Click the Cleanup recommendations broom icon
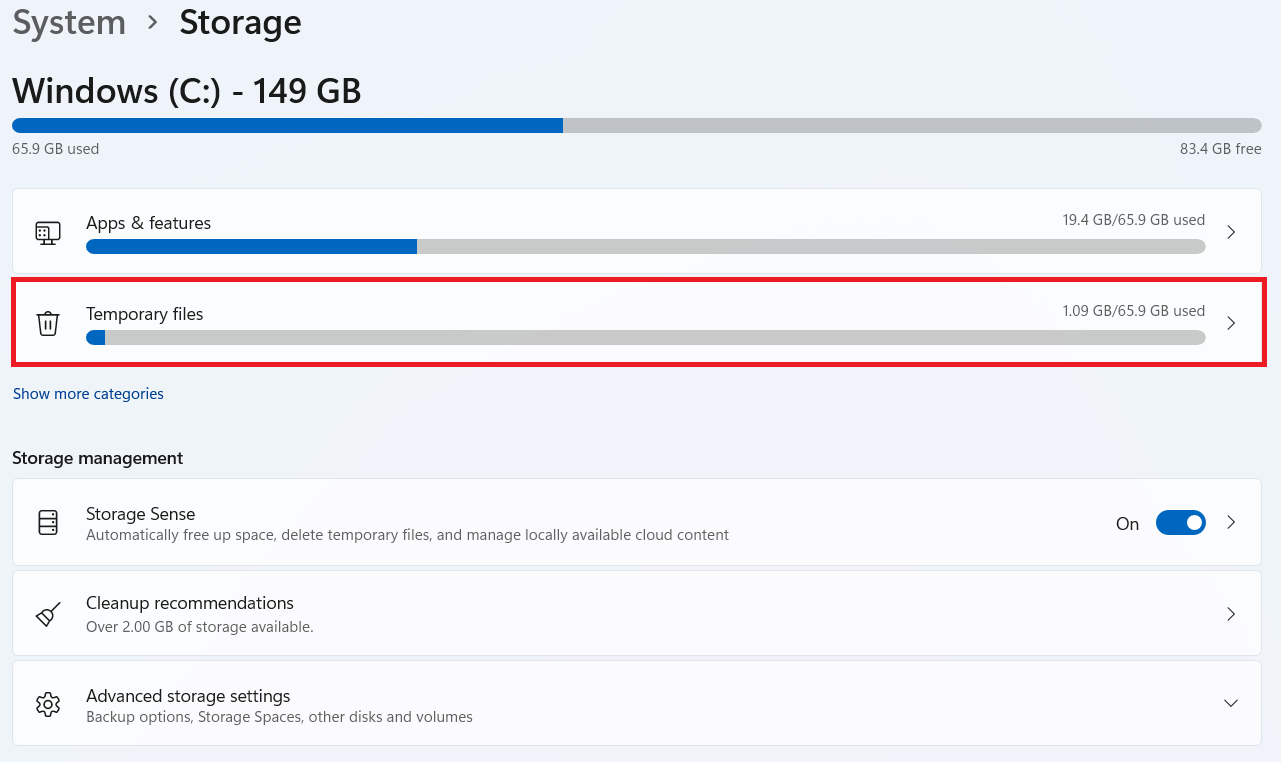 click(48, 613)
